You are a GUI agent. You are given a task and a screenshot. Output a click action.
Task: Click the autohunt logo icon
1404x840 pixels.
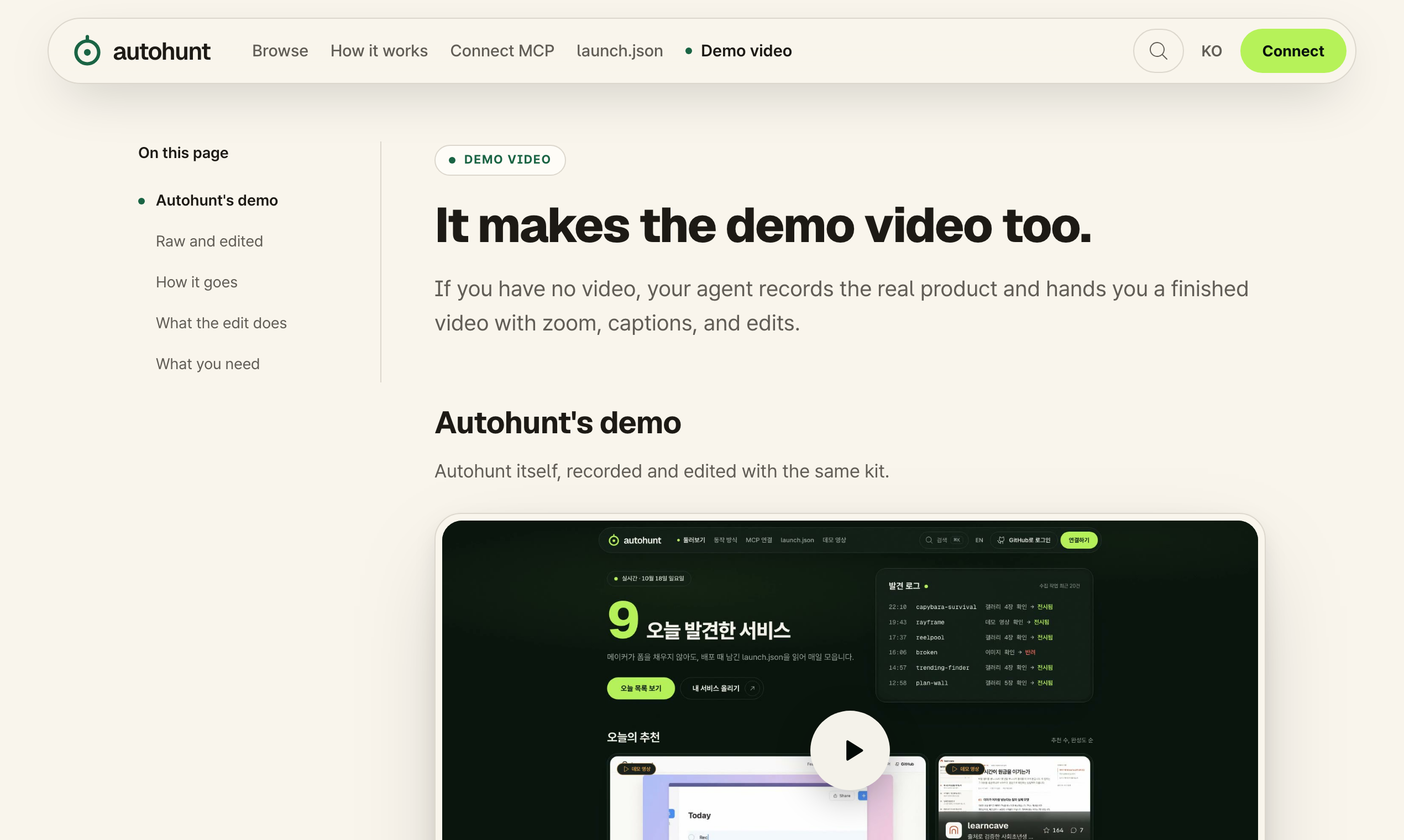coord(87,51)
